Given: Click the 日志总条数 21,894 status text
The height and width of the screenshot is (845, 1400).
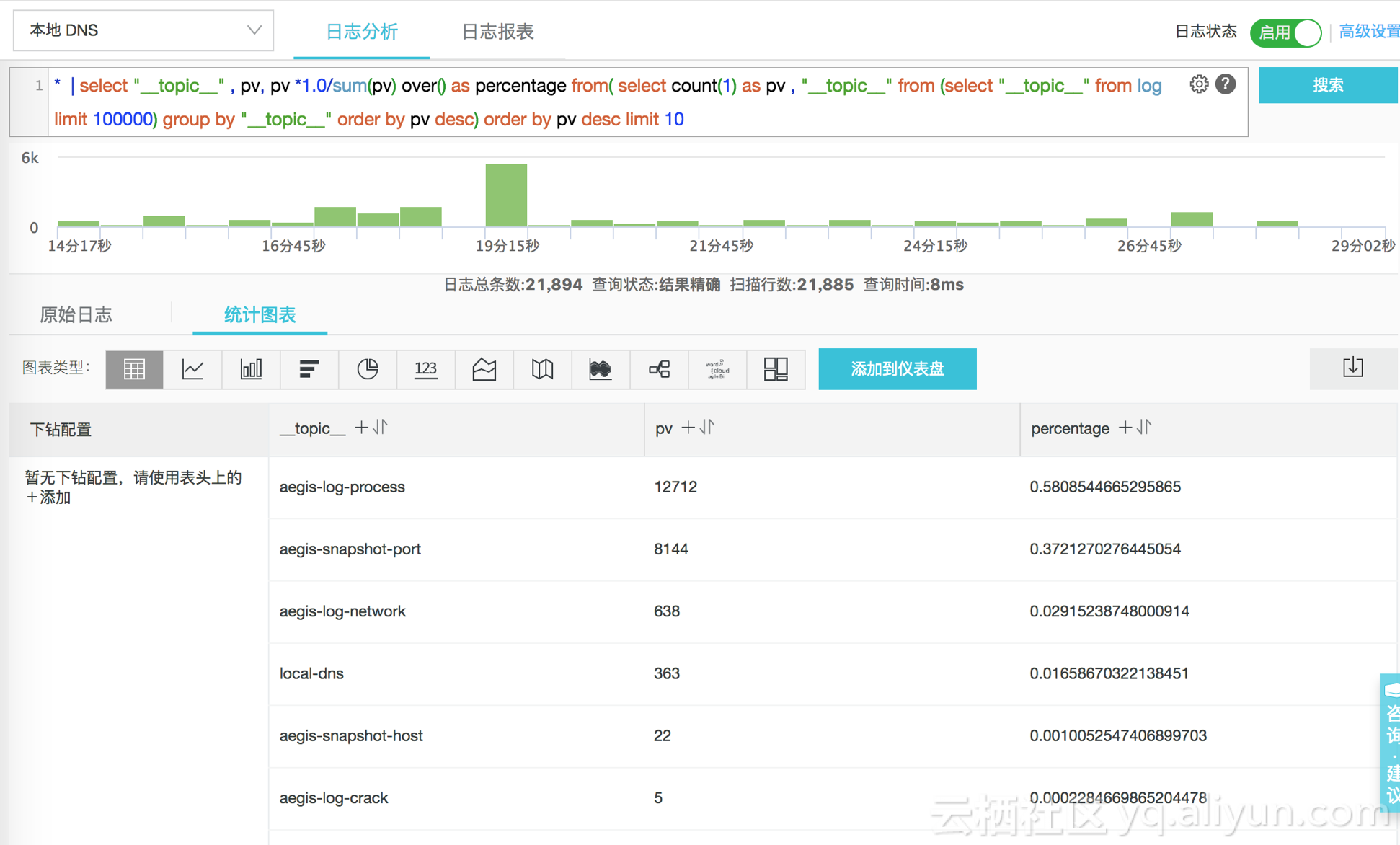Looking at the screenshot, I should click(x=513, y=284).
